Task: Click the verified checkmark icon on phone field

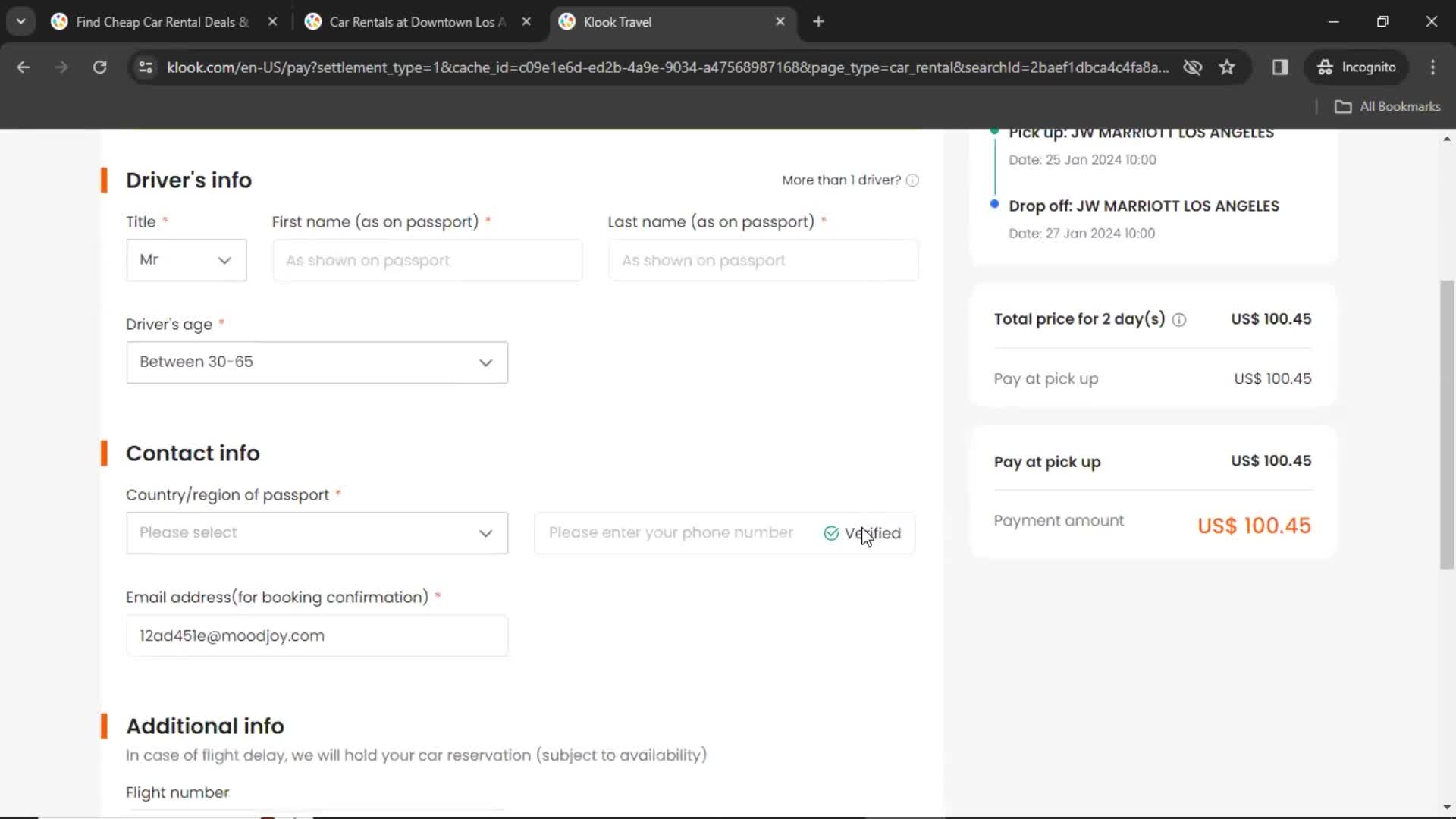Action: pos(830,533)
